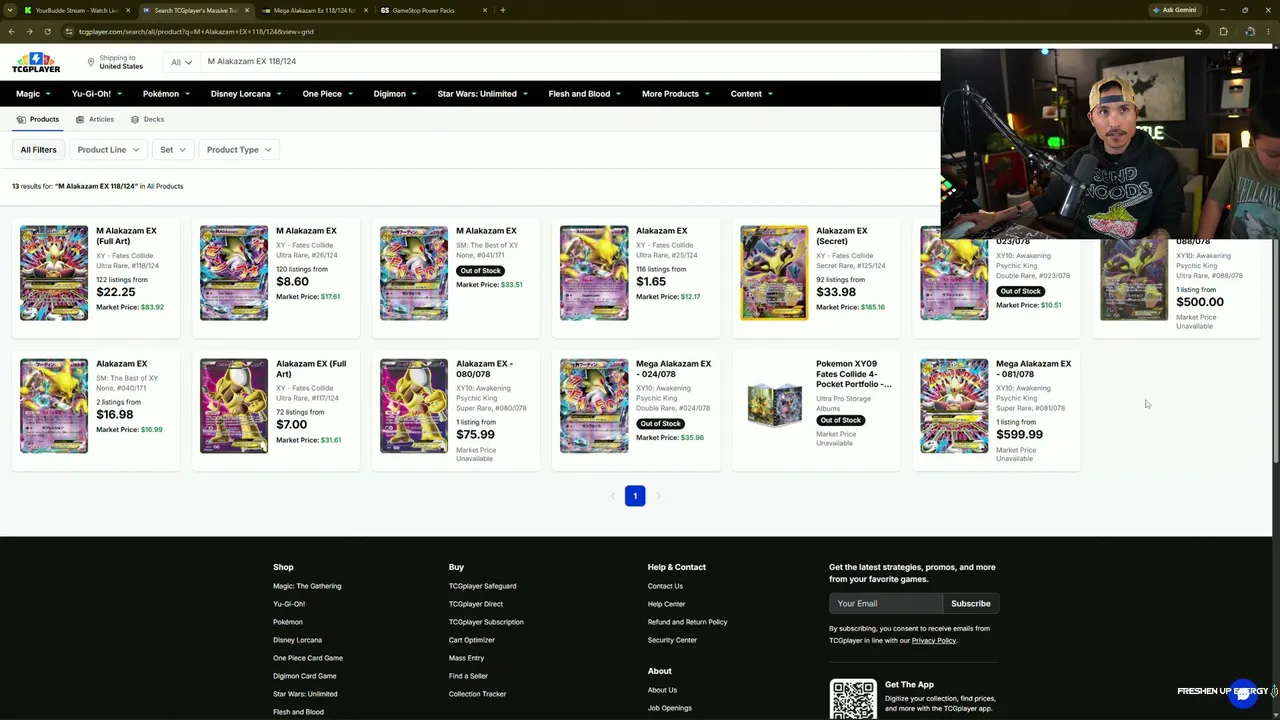Click the All Filters button
1280x720 pixels.
point(39,150)
